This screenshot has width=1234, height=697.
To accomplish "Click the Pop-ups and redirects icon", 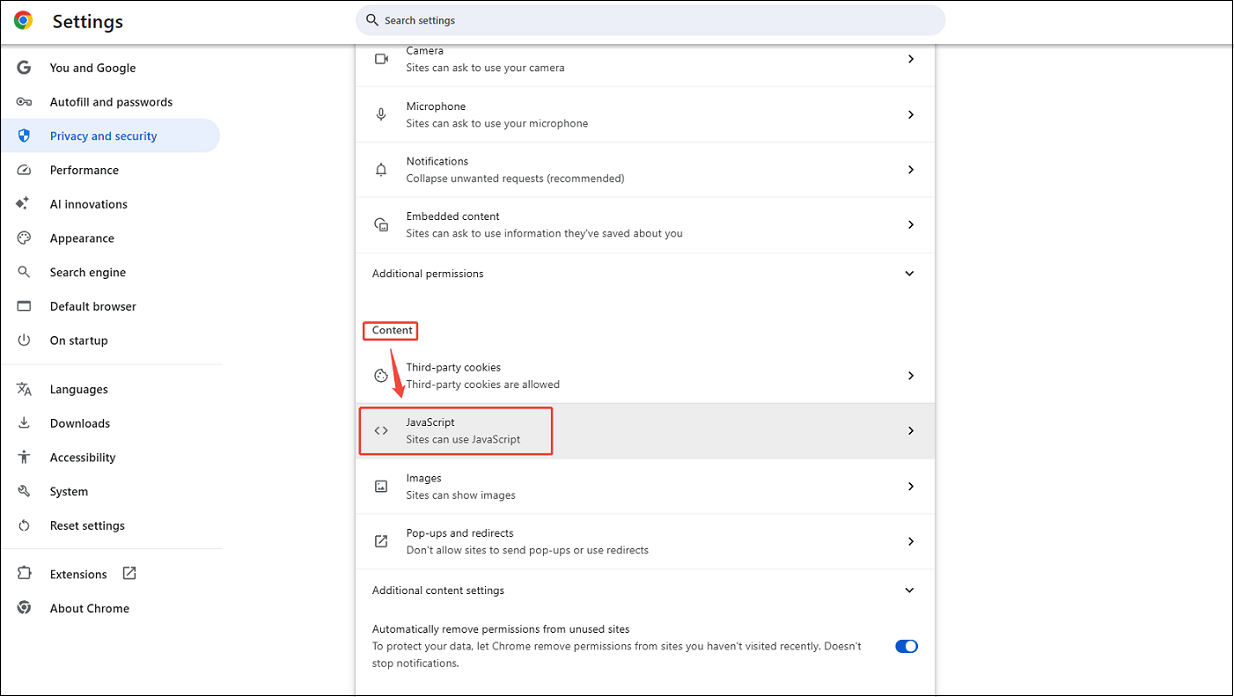I will click(381, 541).
